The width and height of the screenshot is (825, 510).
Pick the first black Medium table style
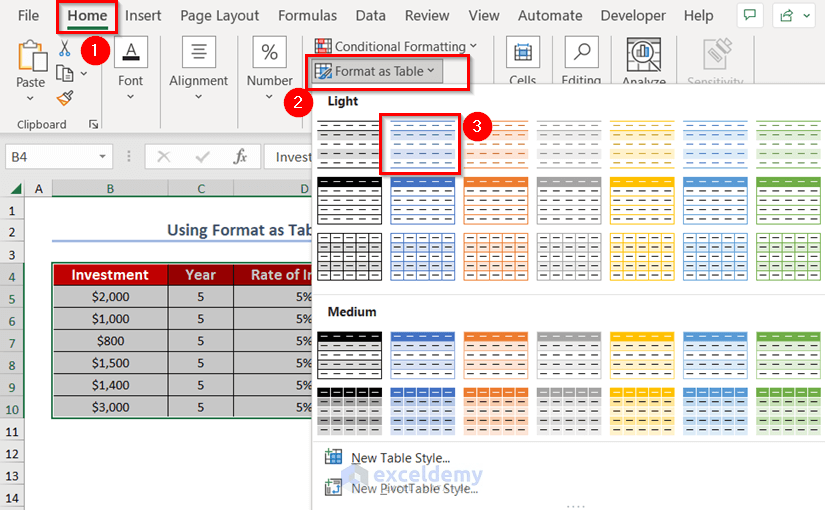pyautogui.click(x=349, y=355)
